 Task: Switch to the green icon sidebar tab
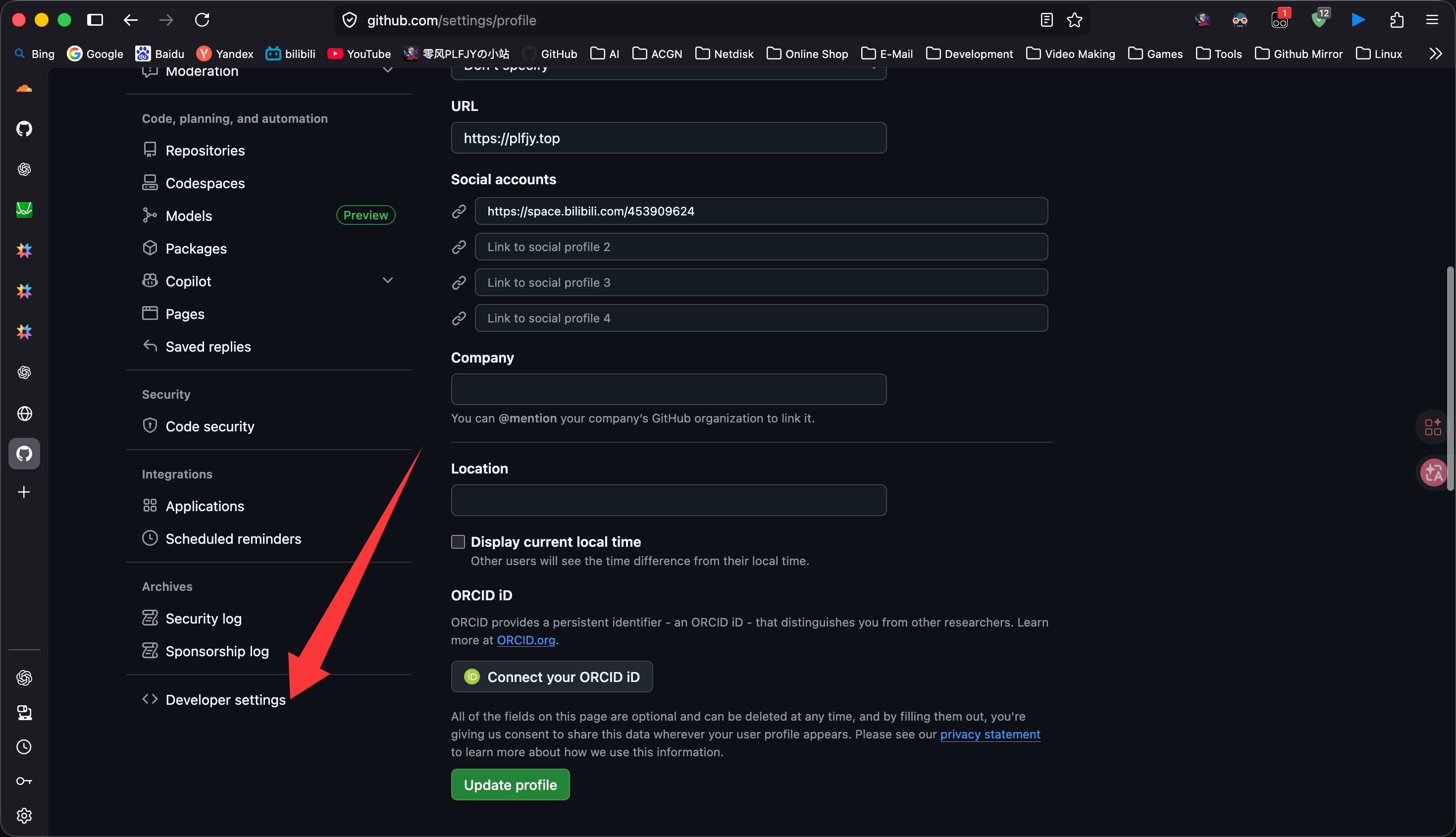pyautogui.click(x=24, y=209)
